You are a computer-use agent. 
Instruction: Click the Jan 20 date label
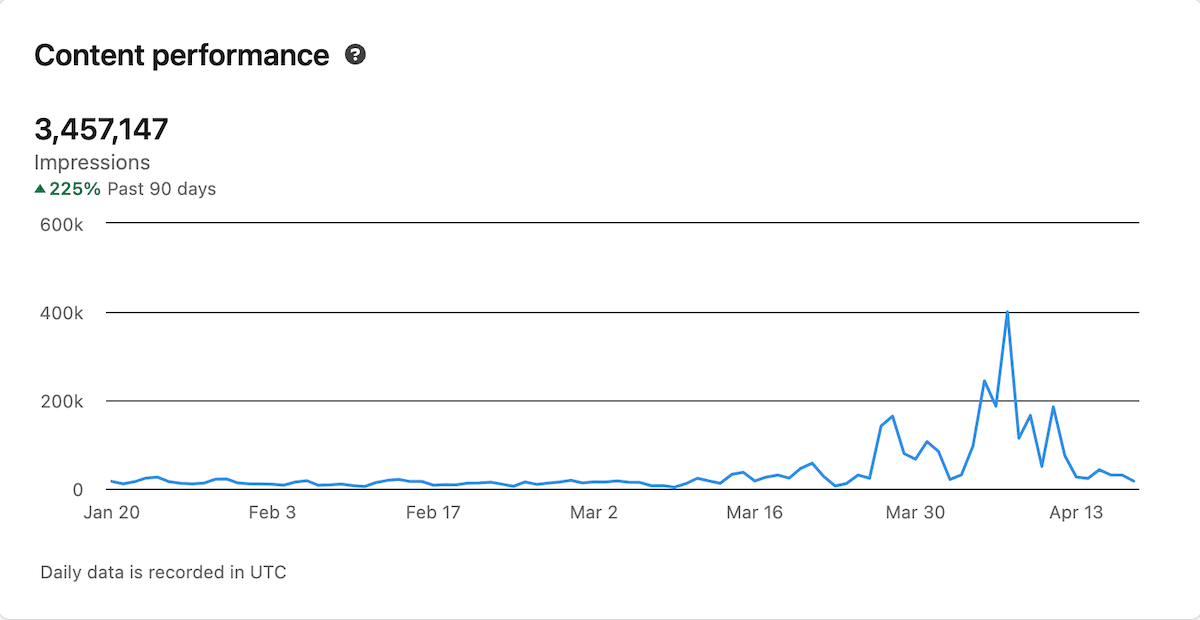[x=110, y=512]
